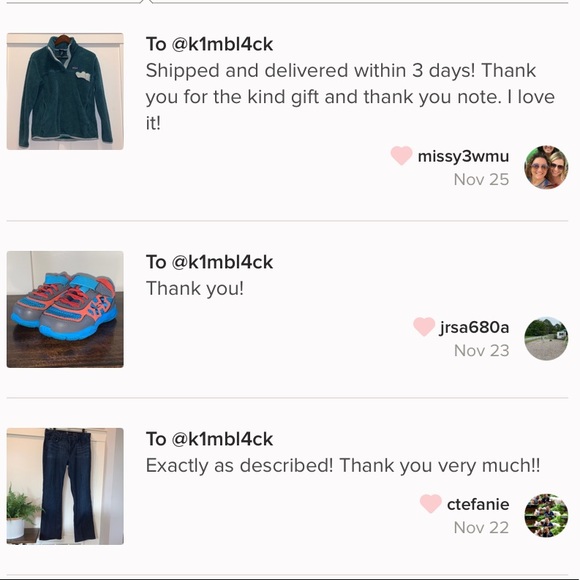View the green fleece pullover listing photo
The width and height of the screenshot is (580, 580).
click(65, 91)
